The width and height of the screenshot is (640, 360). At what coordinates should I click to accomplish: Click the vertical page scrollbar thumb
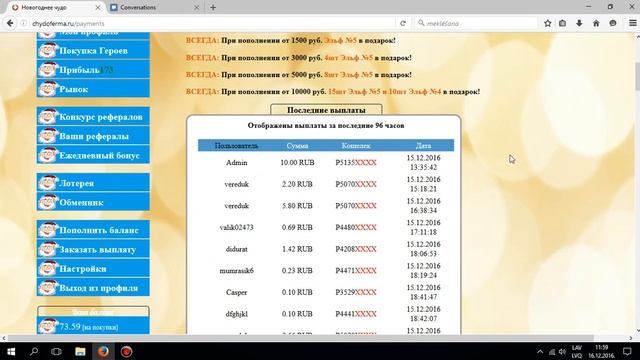637,76
